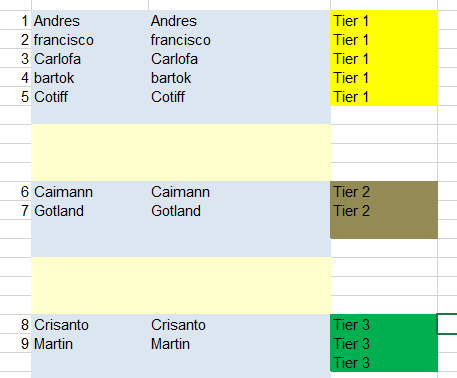
Task: Select the Caimann cell next to number 6
Action: (x=90, y=192)
